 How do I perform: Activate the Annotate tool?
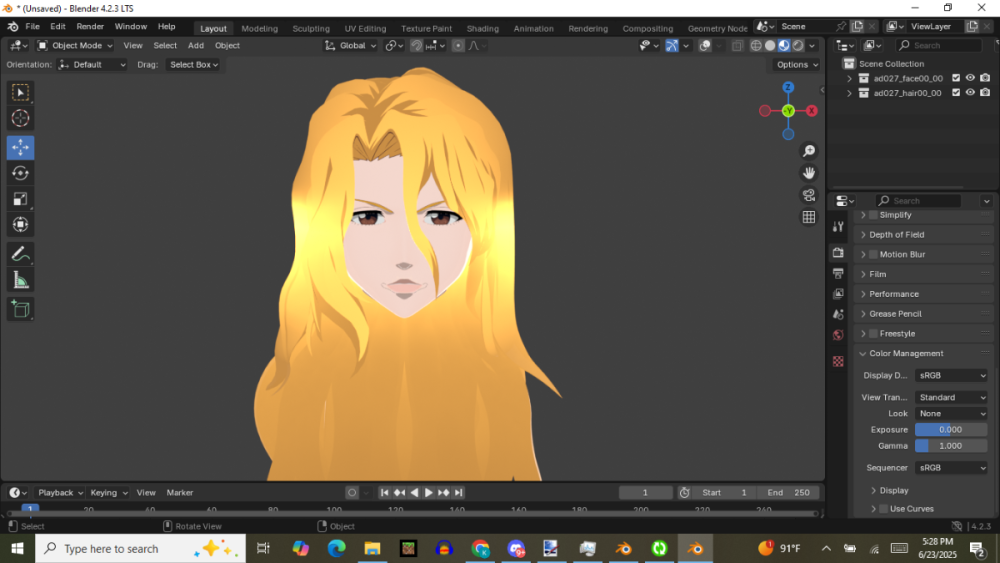20,254
